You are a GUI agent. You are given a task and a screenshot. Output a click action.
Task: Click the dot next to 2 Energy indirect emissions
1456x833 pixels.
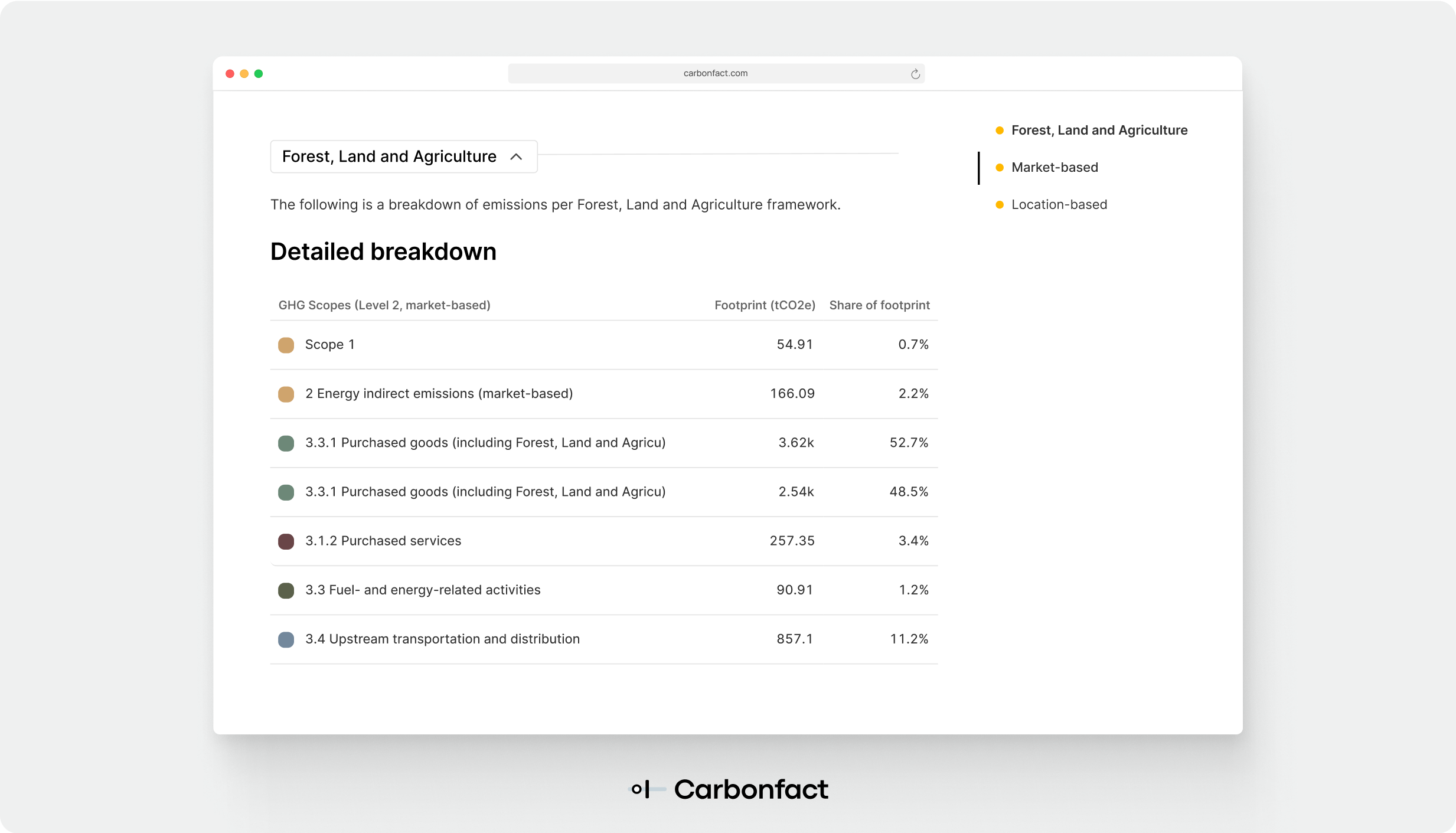287,394
